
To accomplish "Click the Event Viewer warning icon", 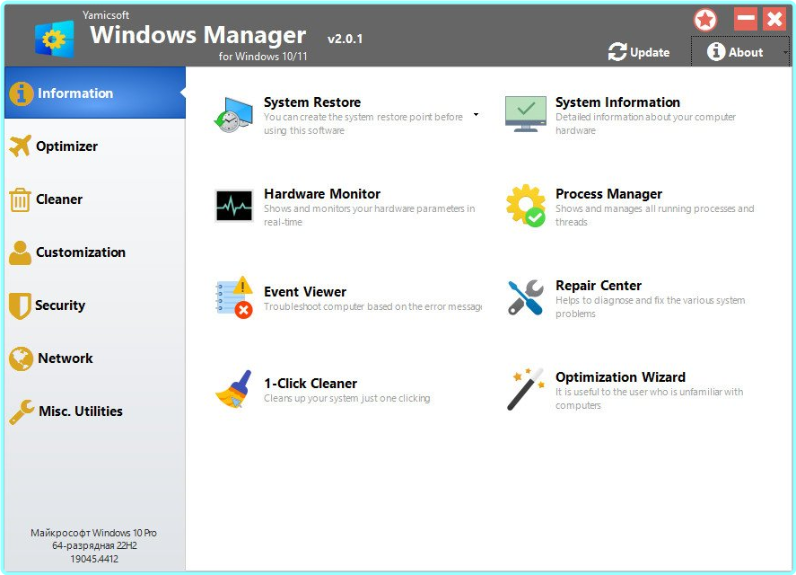I will (234, 298).
